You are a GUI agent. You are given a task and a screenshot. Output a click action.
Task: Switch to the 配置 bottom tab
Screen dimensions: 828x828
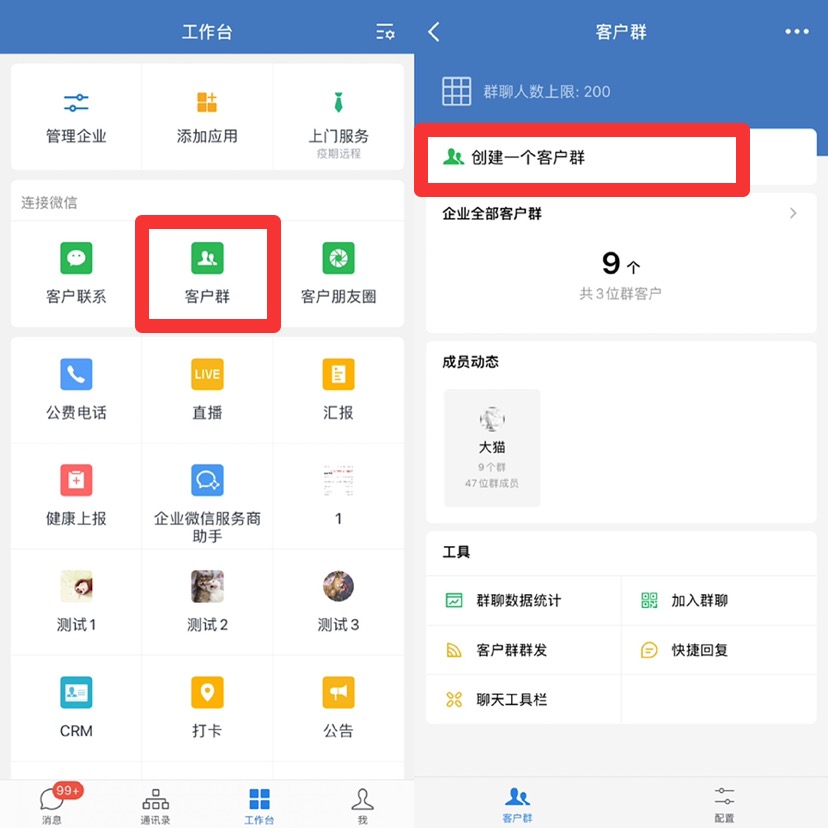[x=724, y=803]
